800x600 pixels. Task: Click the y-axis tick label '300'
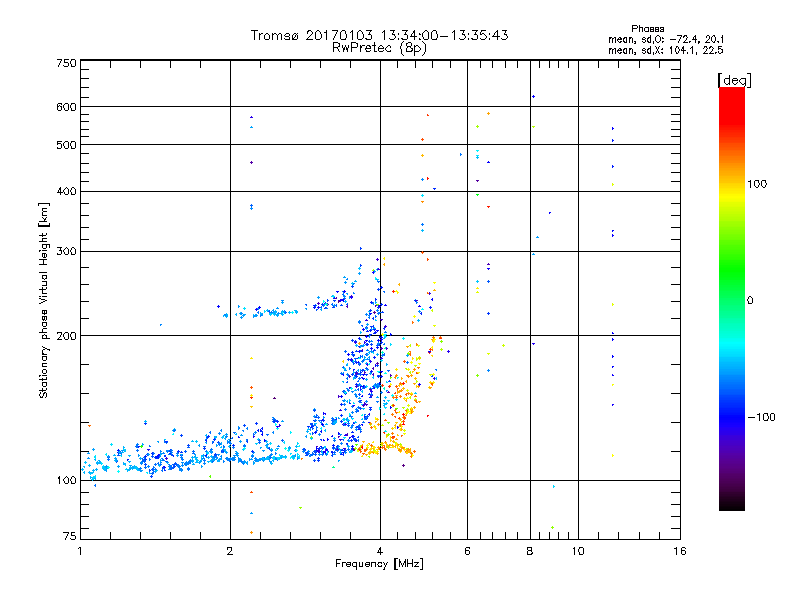point(66,251)
